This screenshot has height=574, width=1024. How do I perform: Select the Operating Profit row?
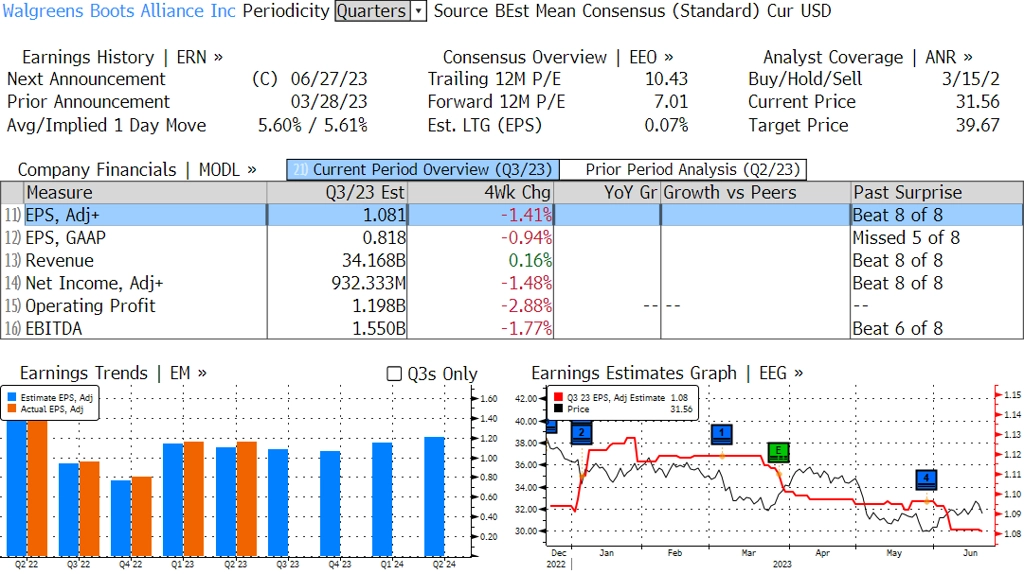[512, 306]
